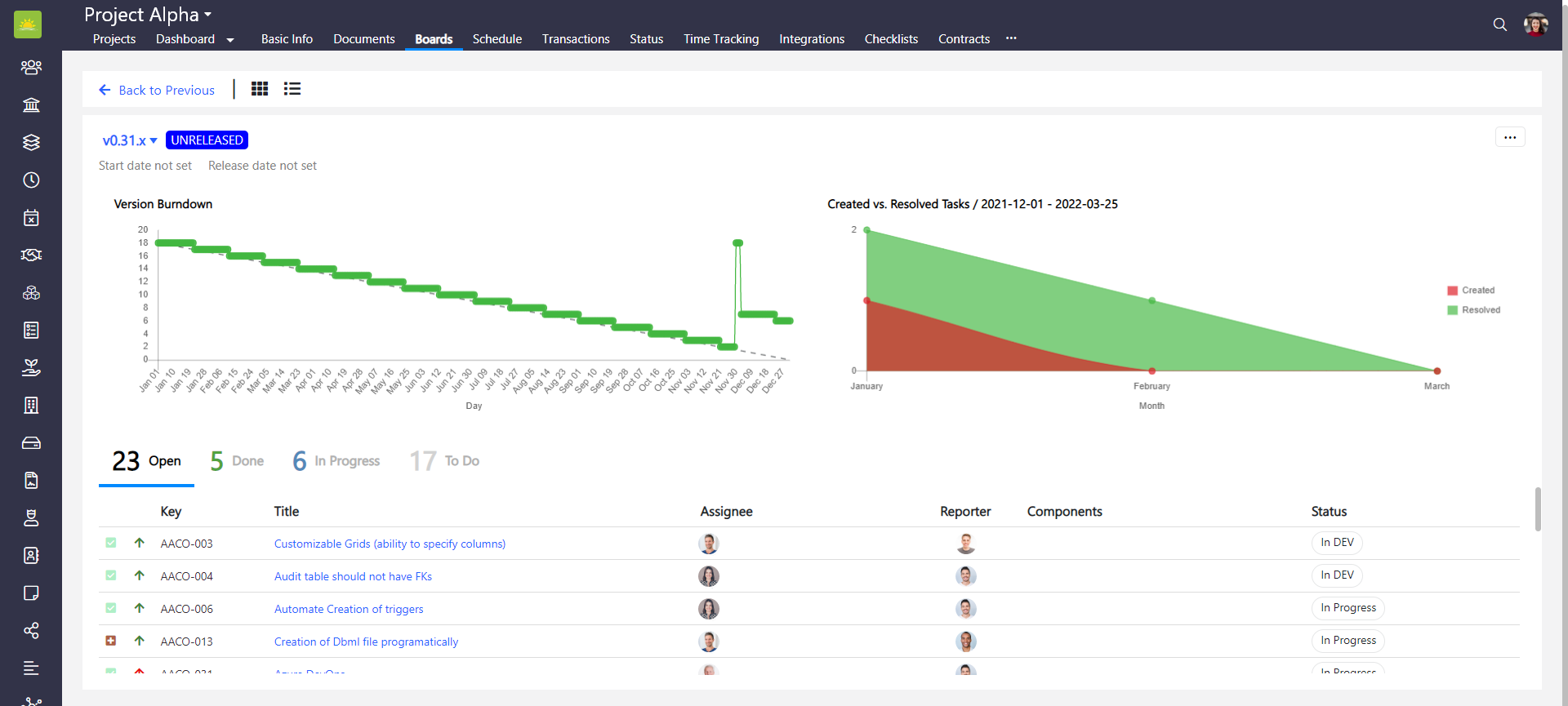Toggle the Created legend color swatch
The height and width of the screenshot is (706, 1568).
(x=1452, y=291)
